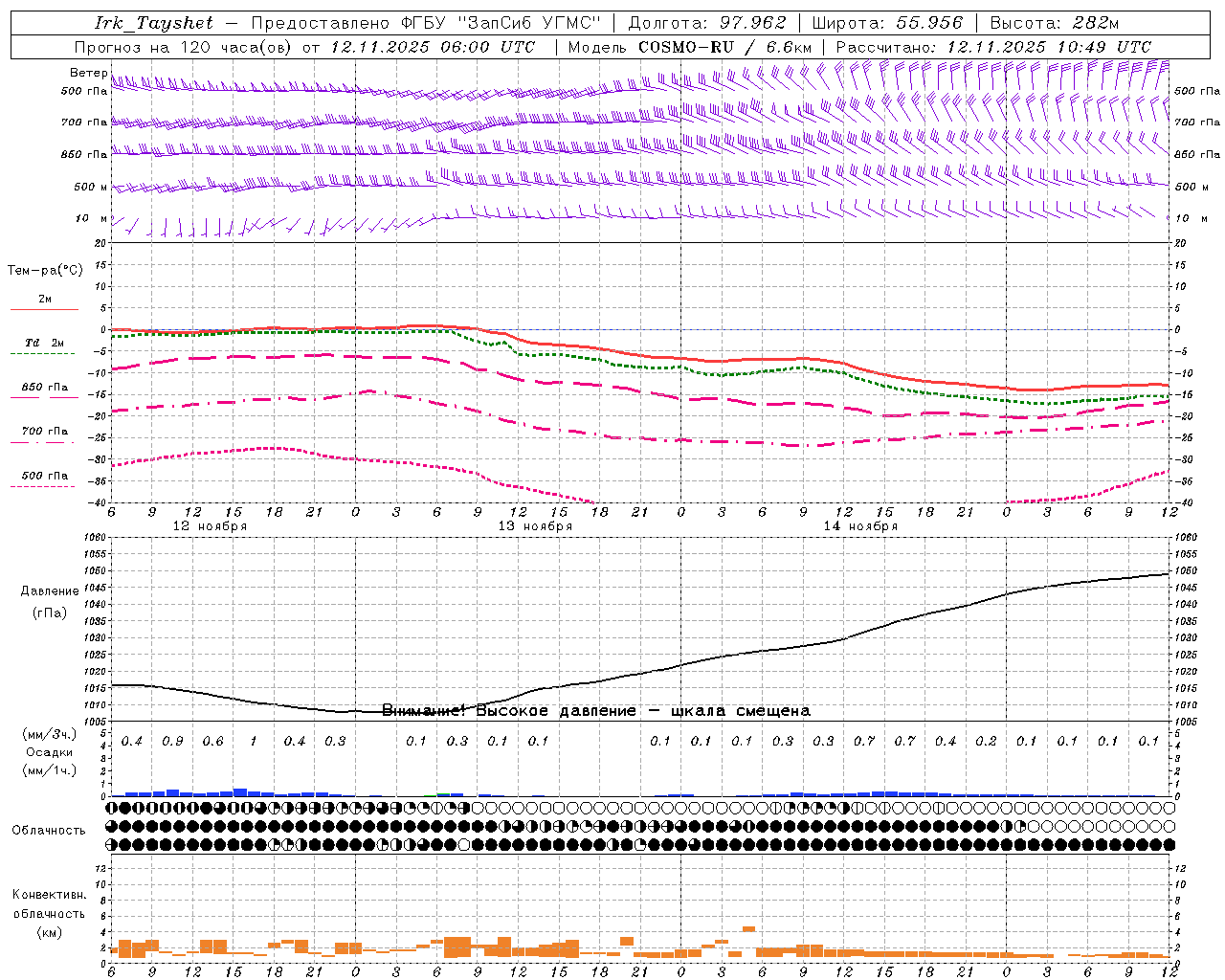Click the longitude value "Долгота: 97.962"

707,23
